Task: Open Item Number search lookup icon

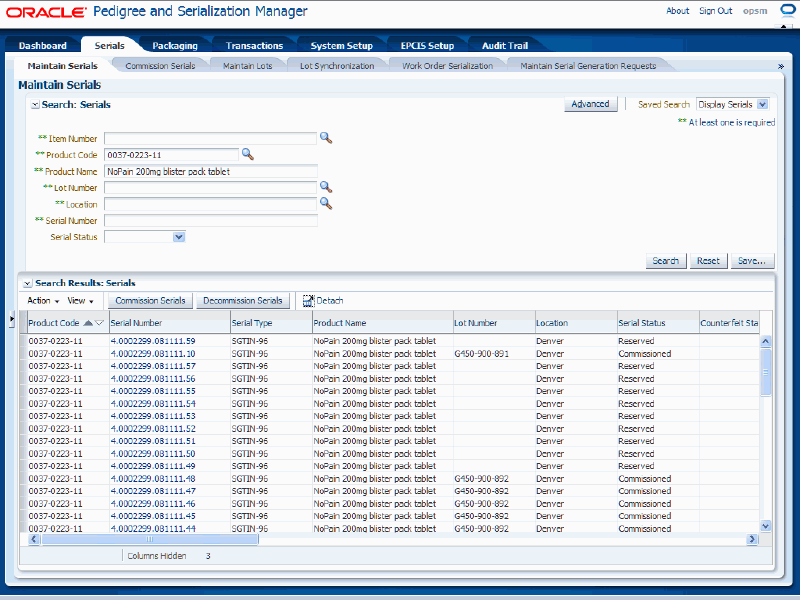Action: coord(326,138)
